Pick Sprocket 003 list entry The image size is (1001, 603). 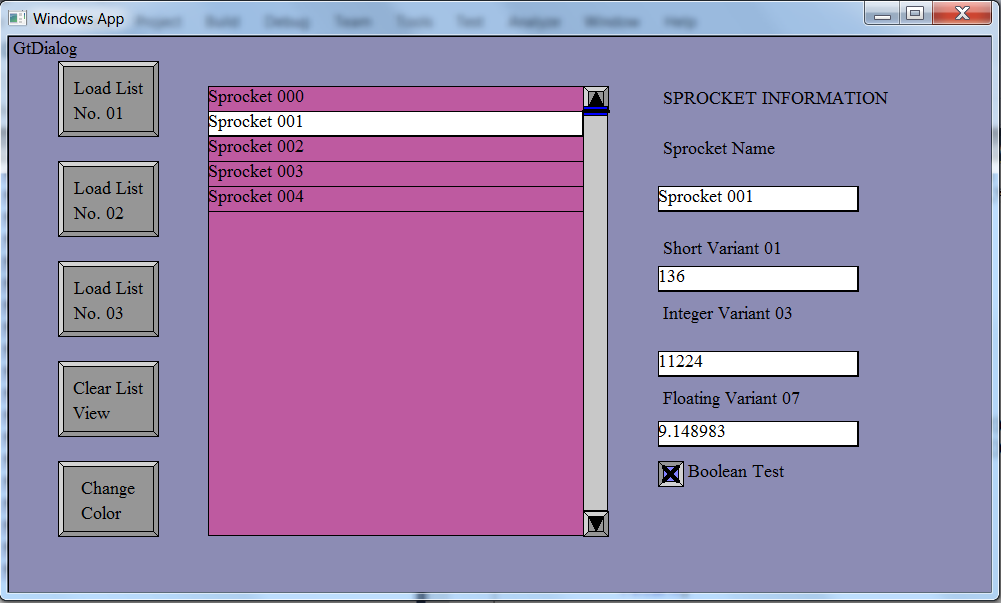395,173
